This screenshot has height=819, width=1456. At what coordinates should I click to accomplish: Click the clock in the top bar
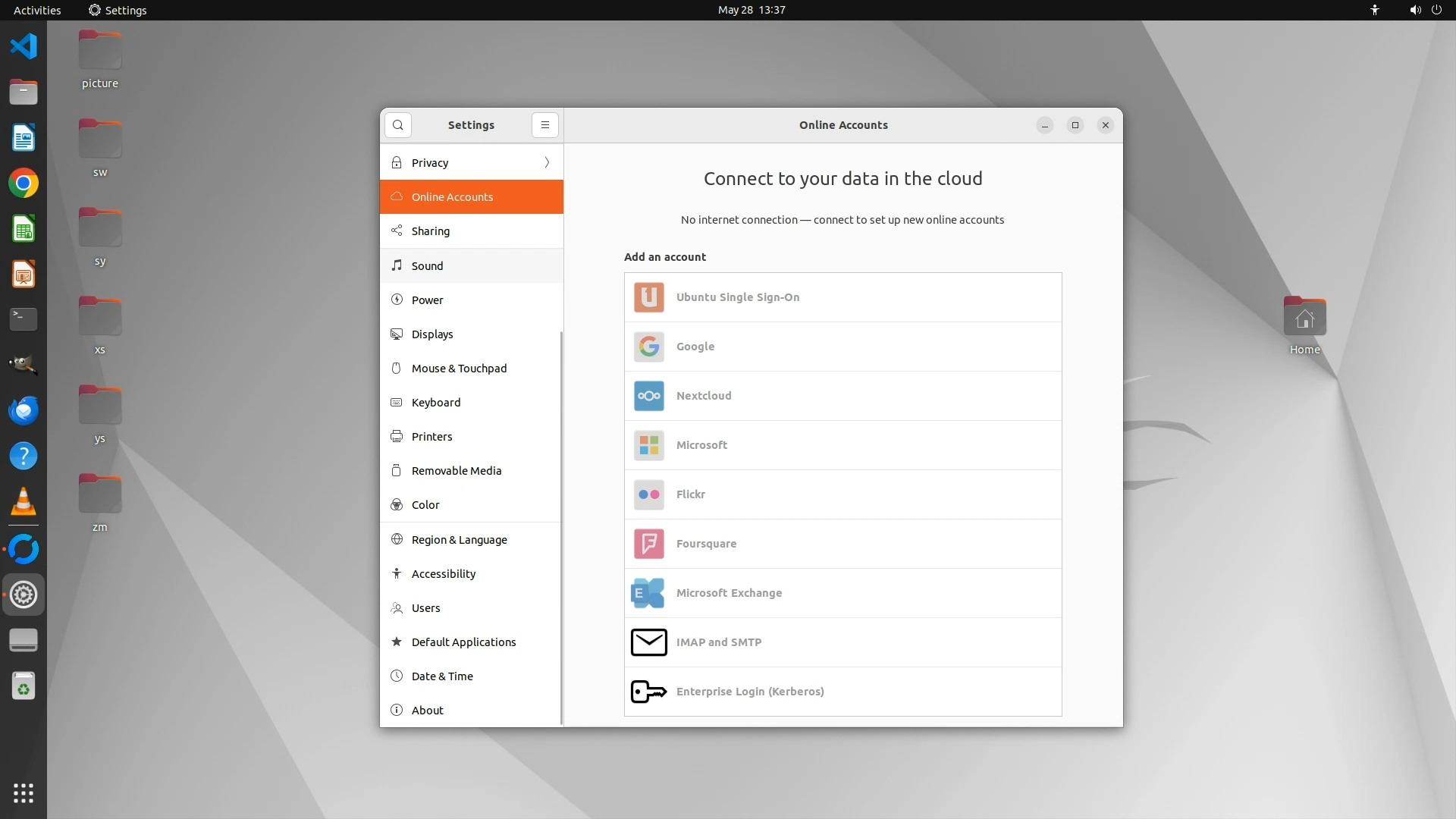pos(751,10)
